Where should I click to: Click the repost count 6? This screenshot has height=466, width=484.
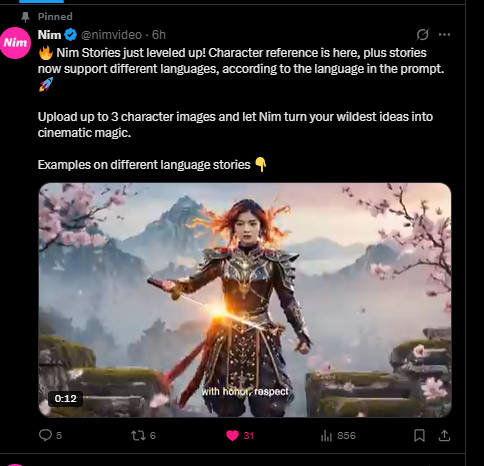coord(153,435)
